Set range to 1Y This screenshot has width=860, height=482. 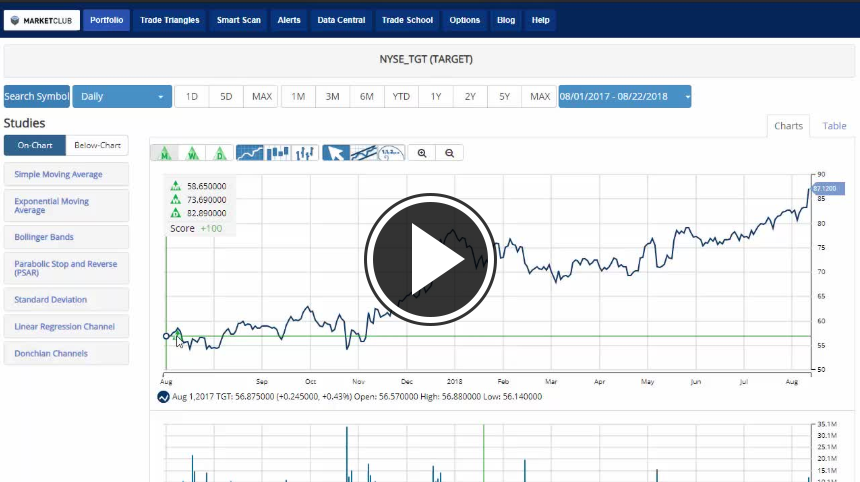(x=435, y=97)
